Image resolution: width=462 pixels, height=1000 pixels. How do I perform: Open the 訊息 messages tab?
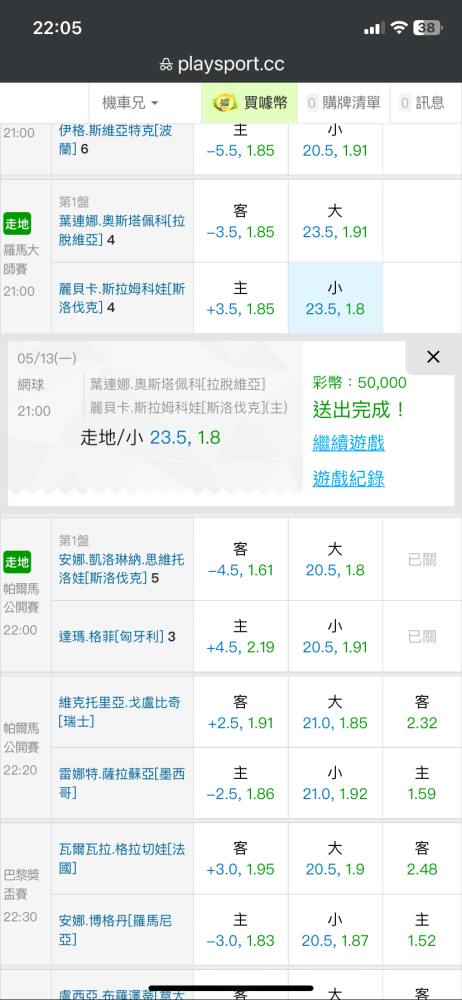tap(421, 103)
